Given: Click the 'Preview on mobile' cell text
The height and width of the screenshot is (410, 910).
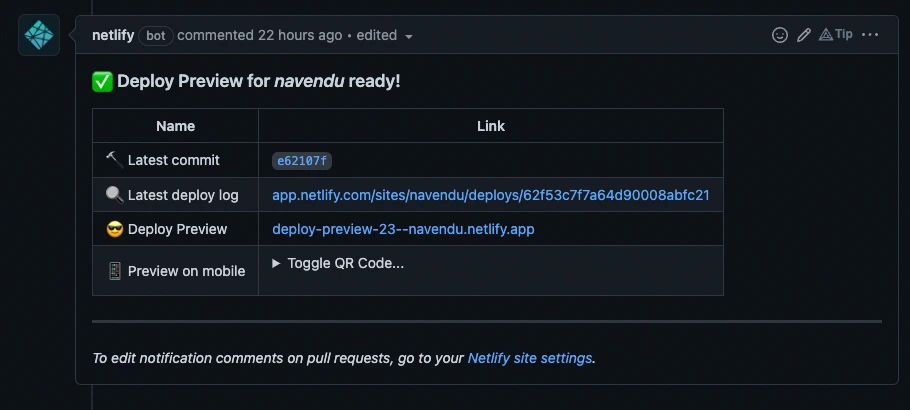Looking at the screenshot, I should pos(186,271).
